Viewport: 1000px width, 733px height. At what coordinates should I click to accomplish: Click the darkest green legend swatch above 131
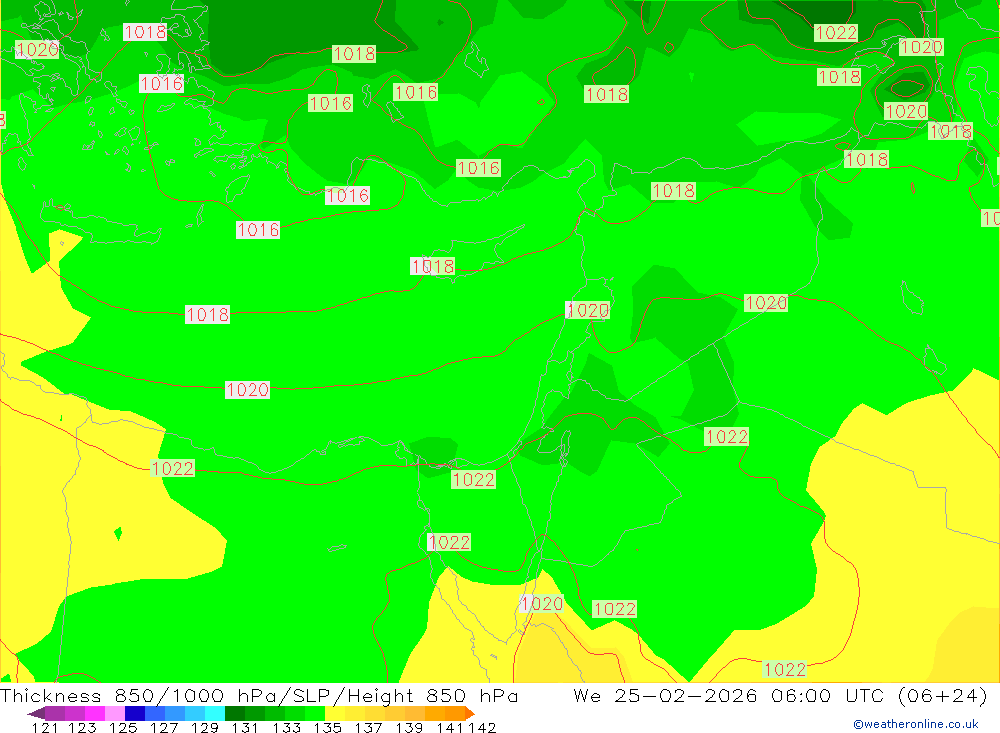(x=235, y=713)
